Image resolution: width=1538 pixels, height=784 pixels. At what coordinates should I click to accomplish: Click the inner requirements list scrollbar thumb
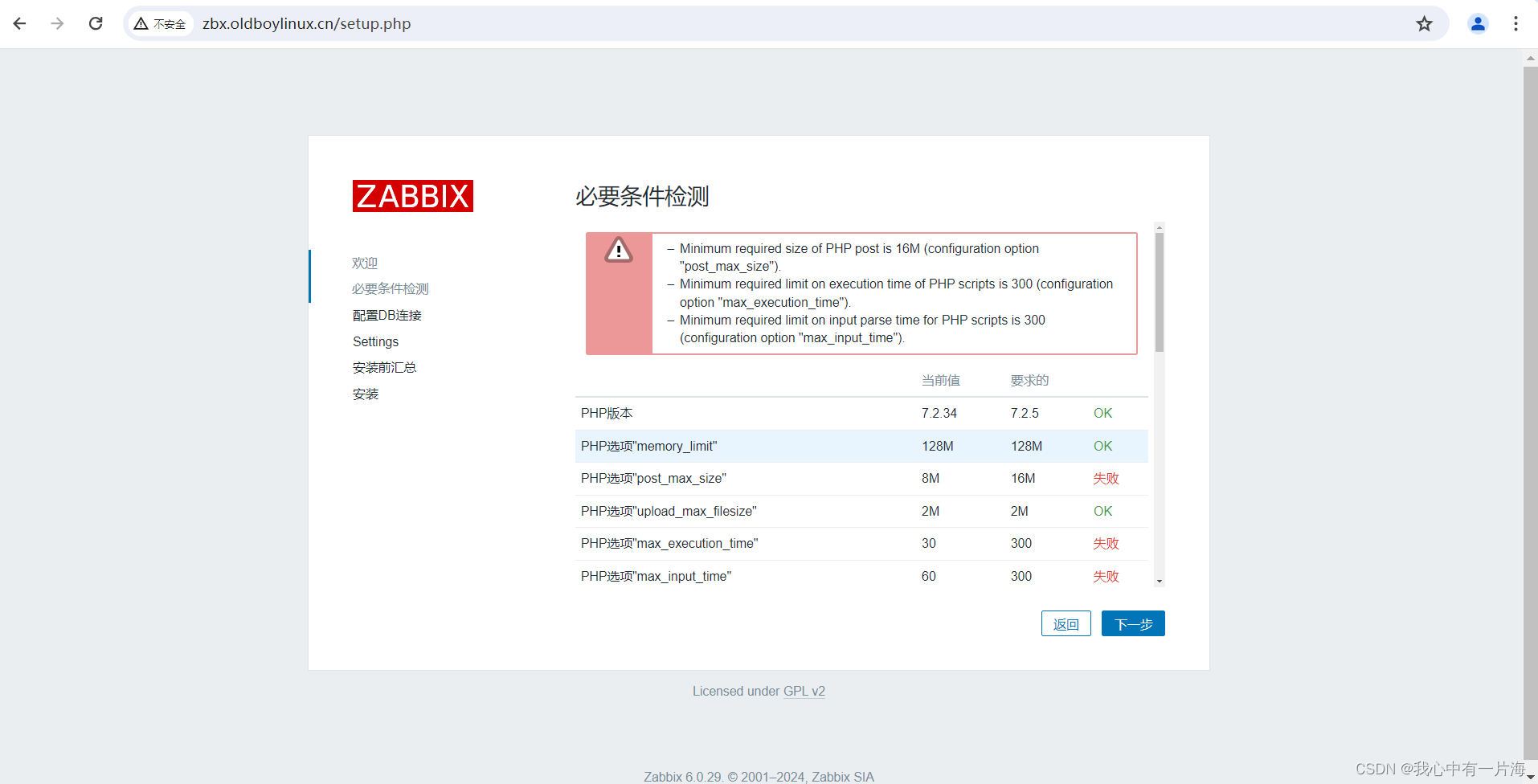pos(1160,292)
